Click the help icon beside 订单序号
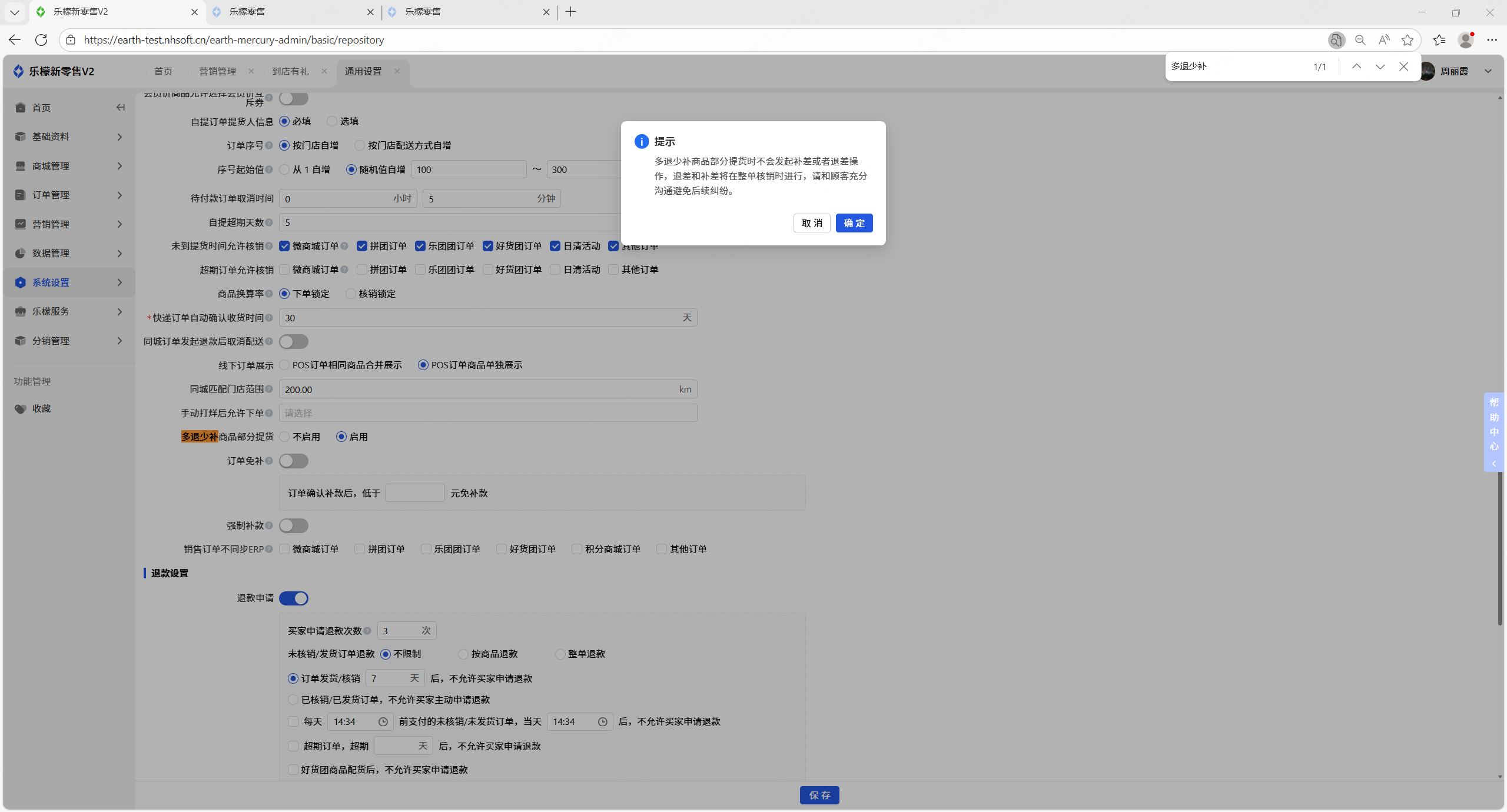1507x812 pixels. (269, 145)
